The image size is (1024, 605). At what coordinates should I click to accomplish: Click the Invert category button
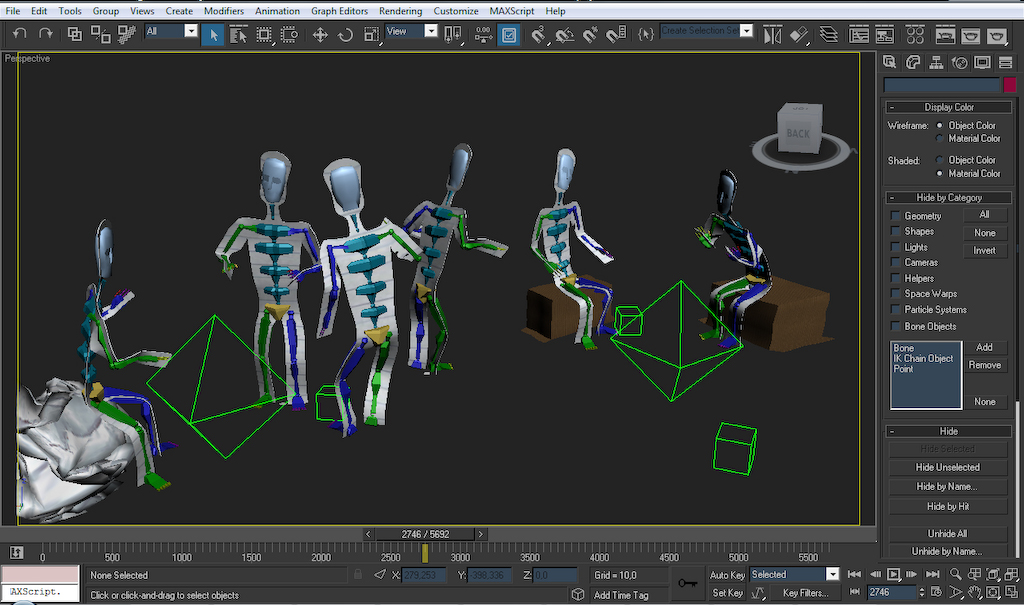985,250
